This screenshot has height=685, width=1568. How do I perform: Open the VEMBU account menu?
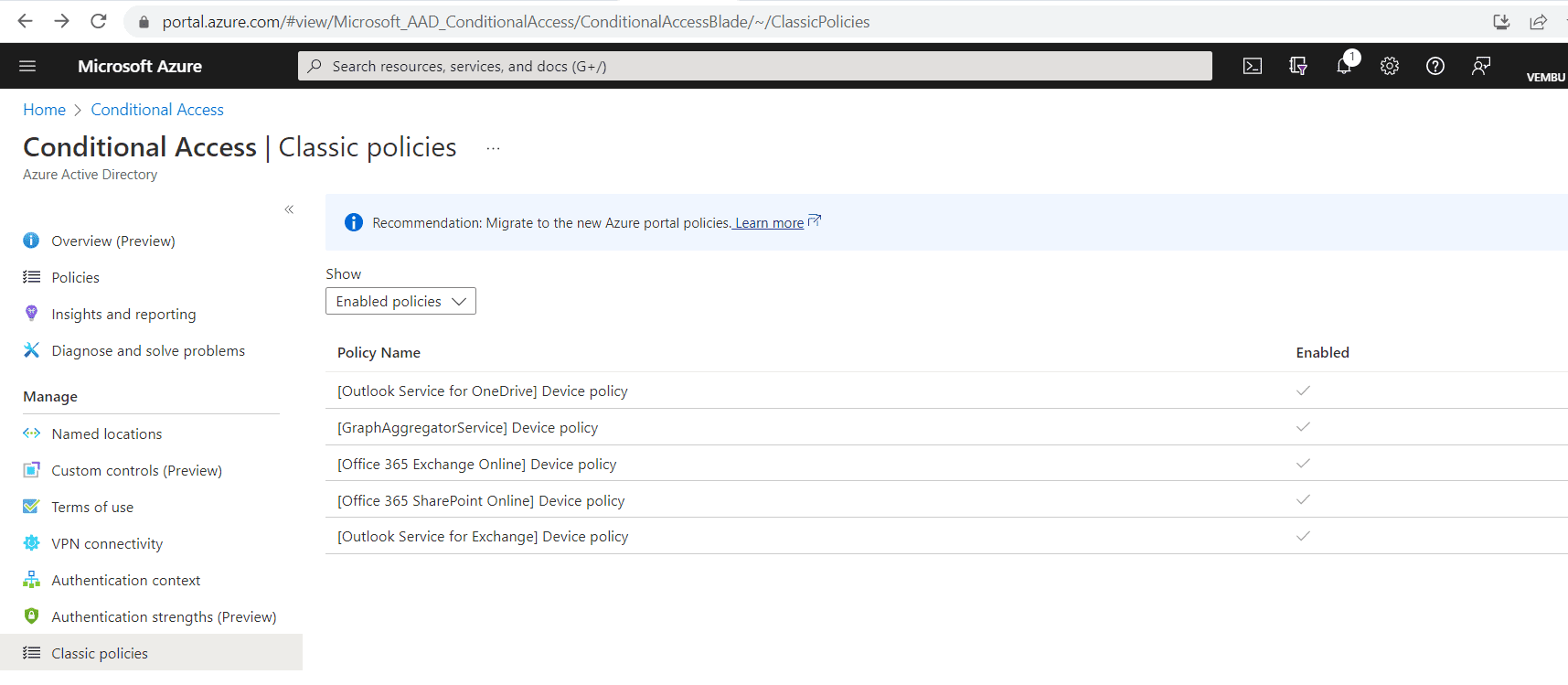point(1545,77)
